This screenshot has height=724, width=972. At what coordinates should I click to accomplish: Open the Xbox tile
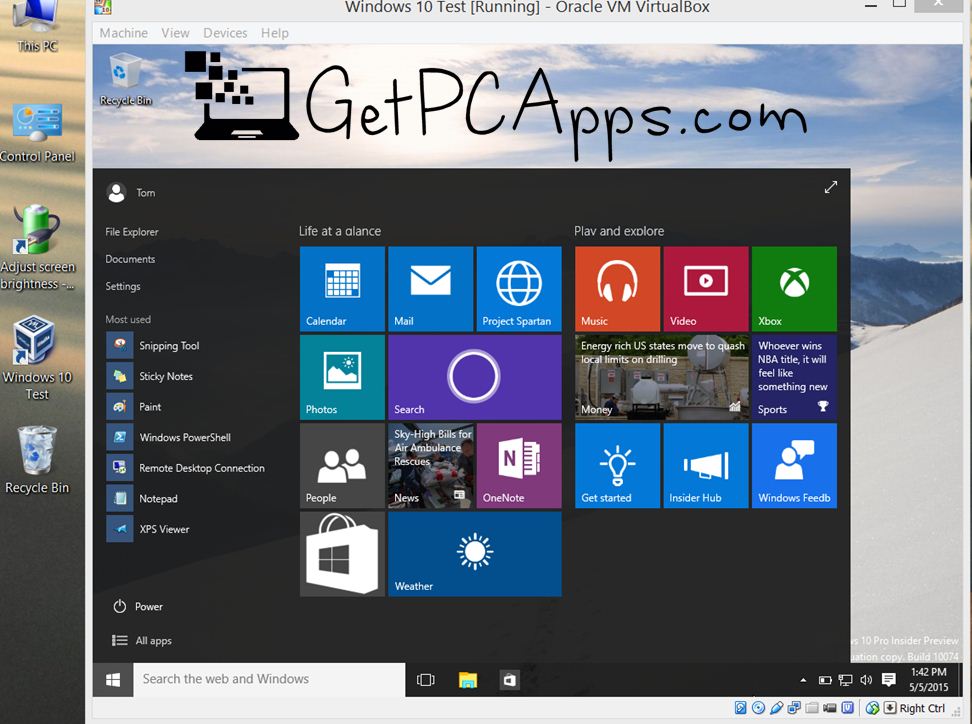pyautogui.click(x=794, y=288)
